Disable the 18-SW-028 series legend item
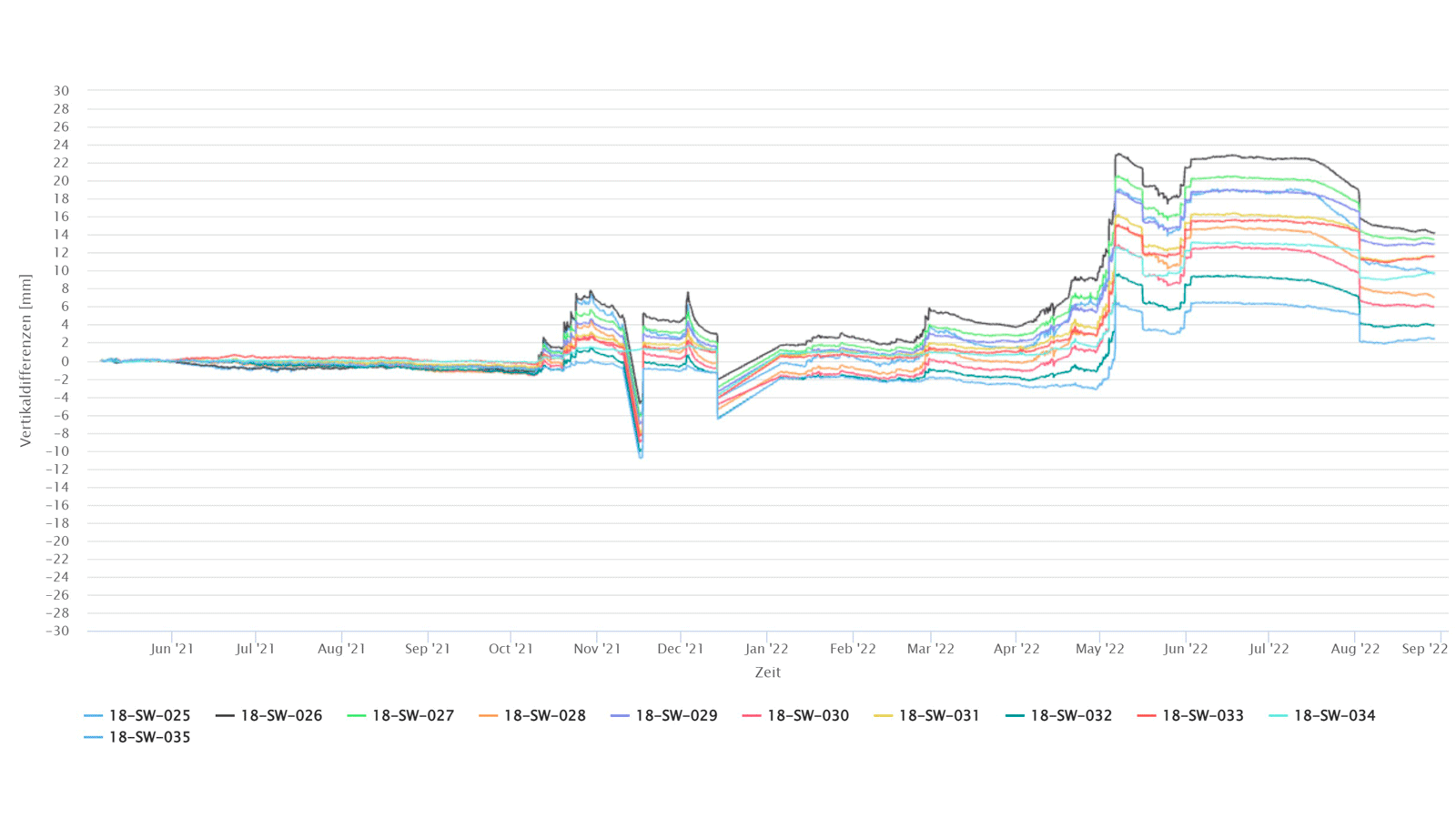 pyautogui.click(x=532, y=715)
